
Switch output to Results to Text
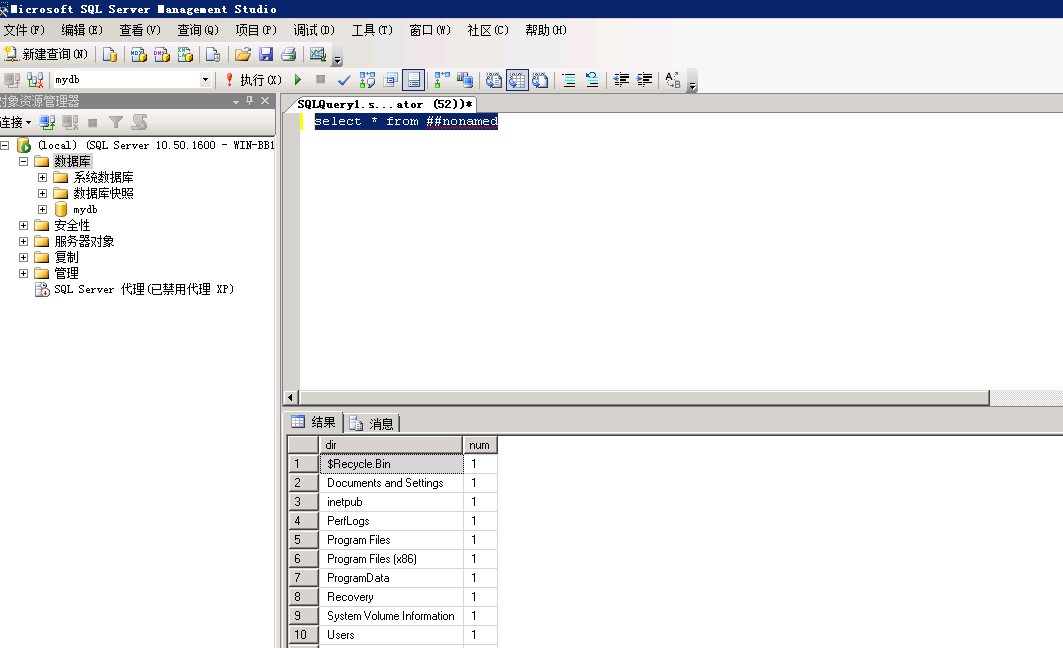click(x=494, y=80)
